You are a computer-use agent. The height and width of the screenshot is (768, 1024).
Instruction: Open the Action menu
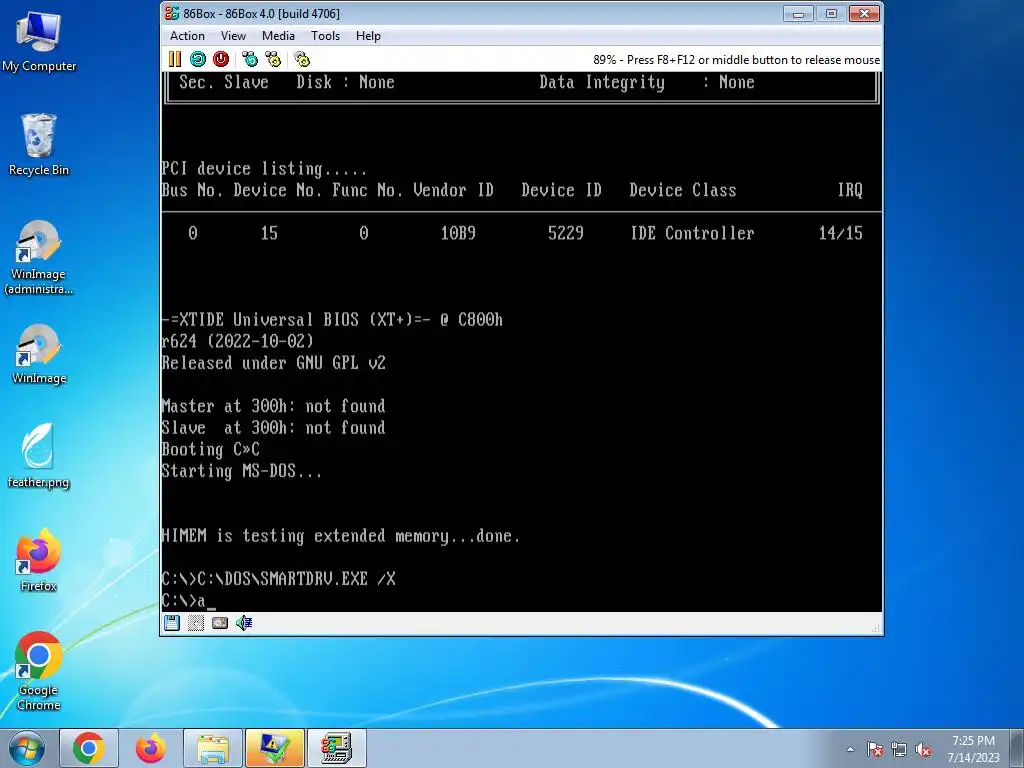(x=187, y=36)
